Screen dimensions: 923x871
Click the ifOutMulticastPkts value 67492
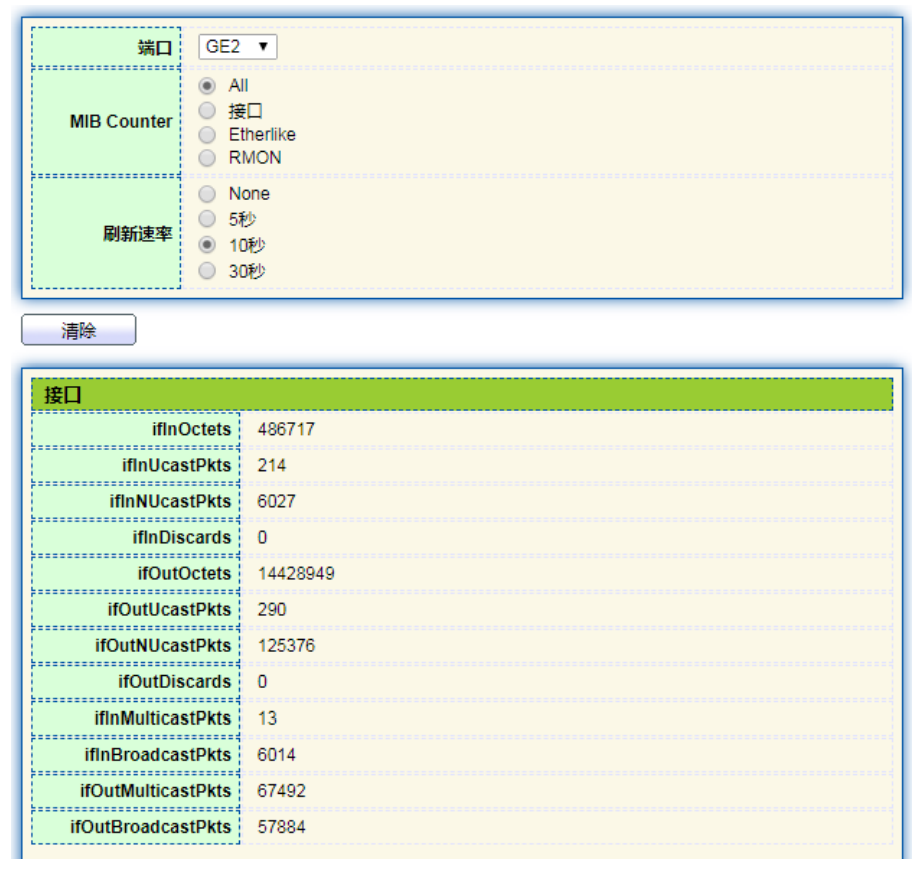(281, 791)
